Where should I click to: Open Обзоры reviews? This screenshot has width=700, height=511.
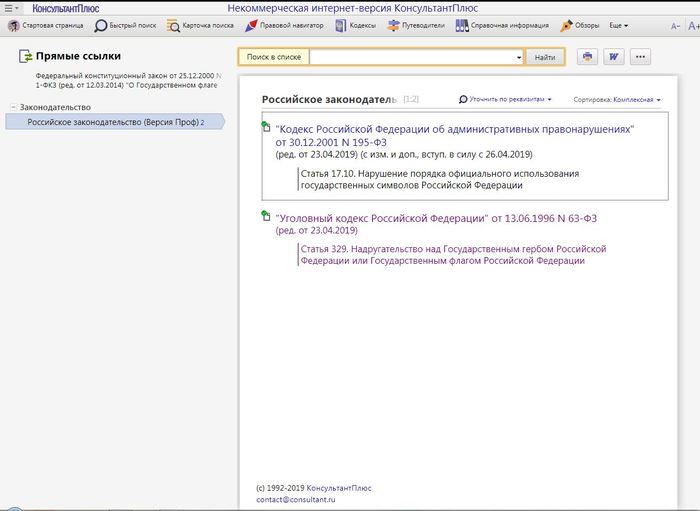[580, 25]
